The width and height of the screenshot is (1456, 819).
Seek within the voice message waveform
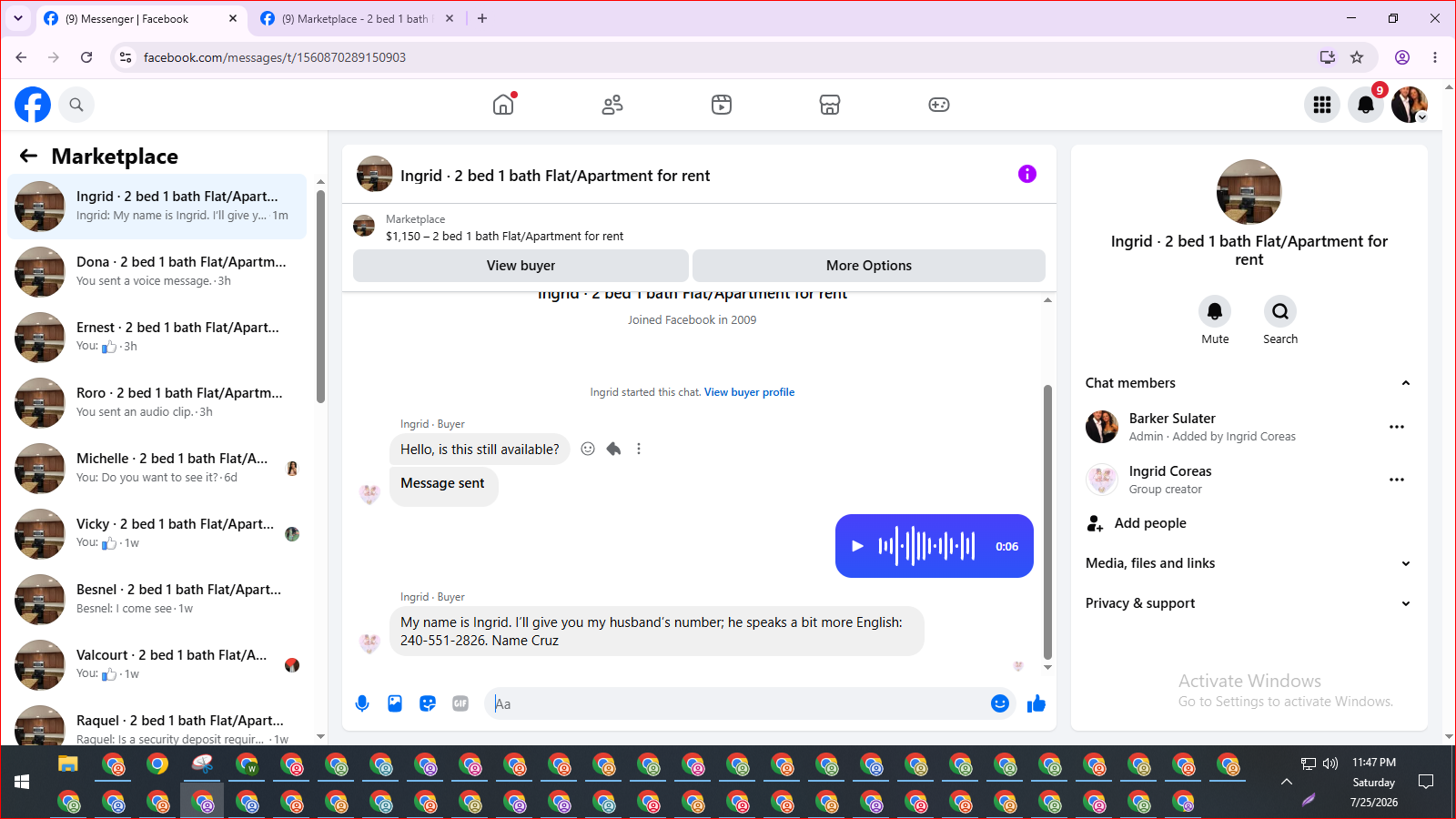[926, 546]
